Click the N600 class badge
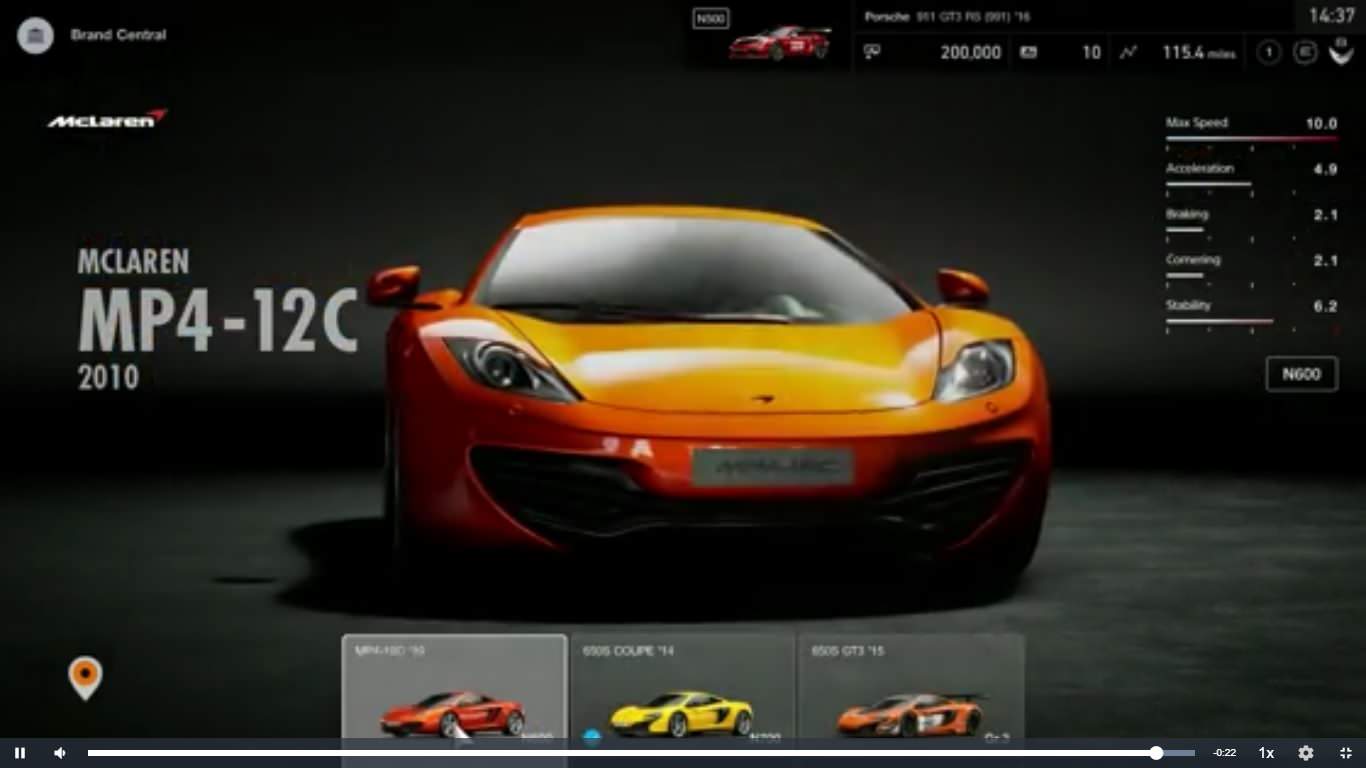The height and width of the screenshot is (768, 1366). click(x=1301, y=374)
